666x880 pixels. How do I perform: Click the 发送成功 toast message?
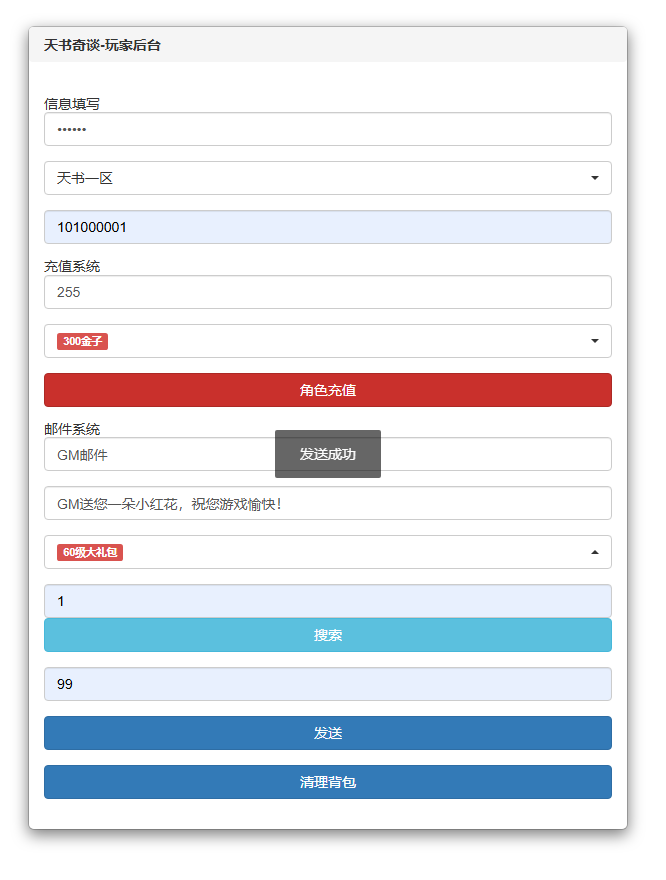(328, 454)
